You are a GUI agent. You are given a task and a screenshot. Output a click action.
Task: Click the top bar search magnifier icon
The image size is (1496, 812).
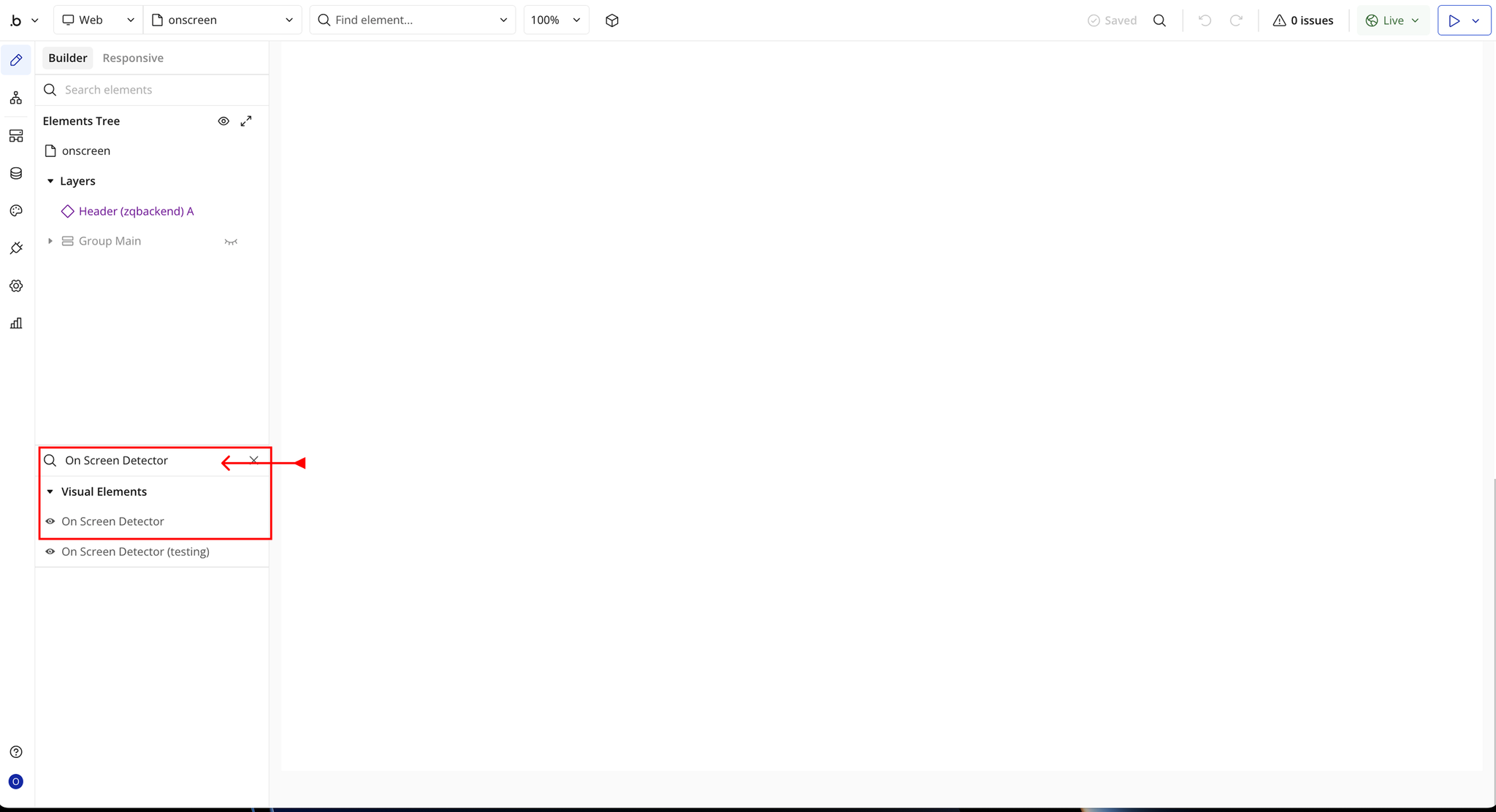[x=1159, y=20]
